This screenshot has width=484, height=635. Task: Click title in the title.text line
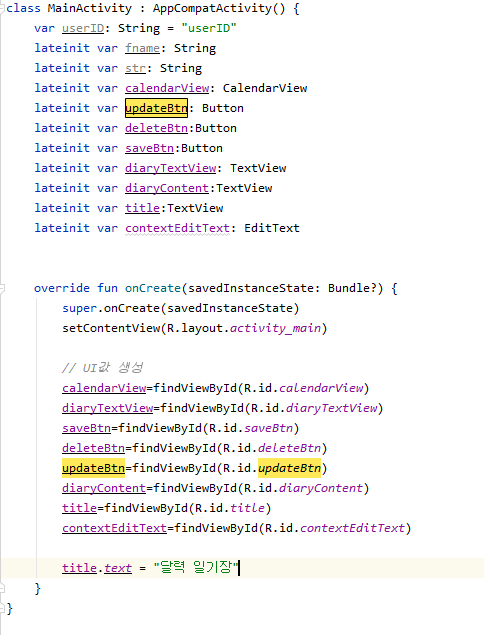79,568
